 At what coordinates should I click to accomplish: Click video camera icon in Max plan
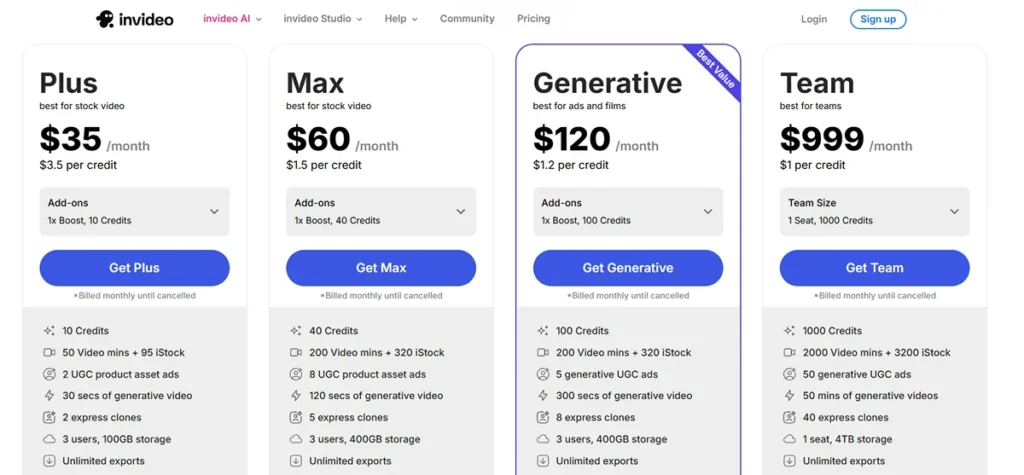[x=296, y=353]
